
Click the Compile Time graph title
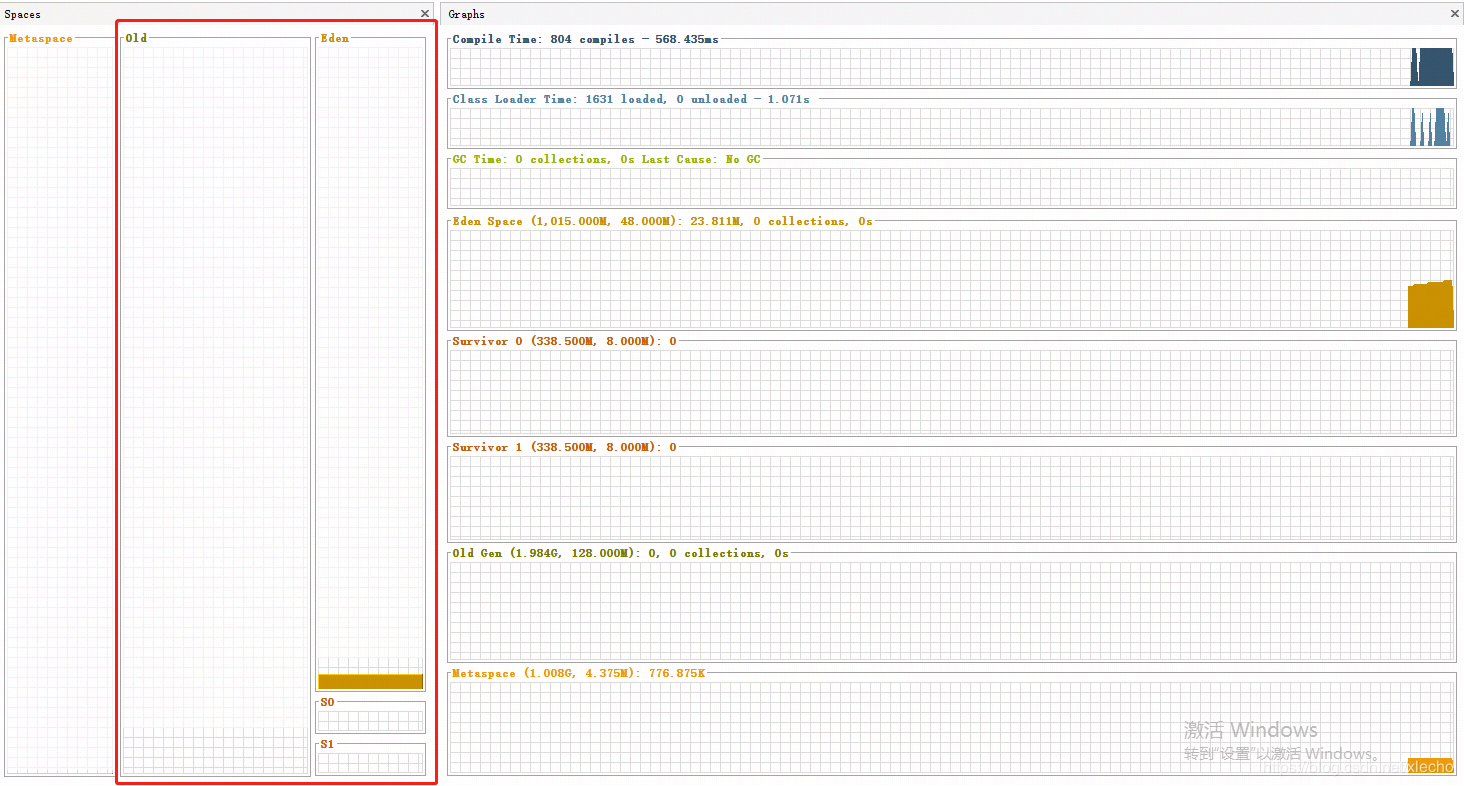pos(585,39)
